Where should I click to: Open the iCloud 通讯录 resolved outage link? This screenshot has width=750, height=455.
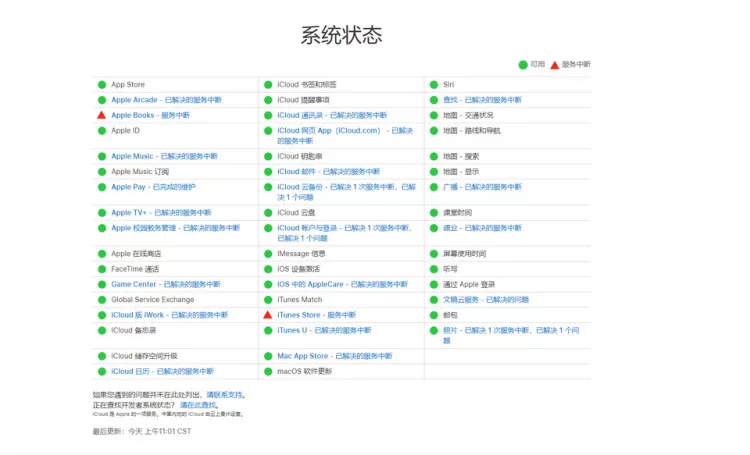tap(332, 115)
